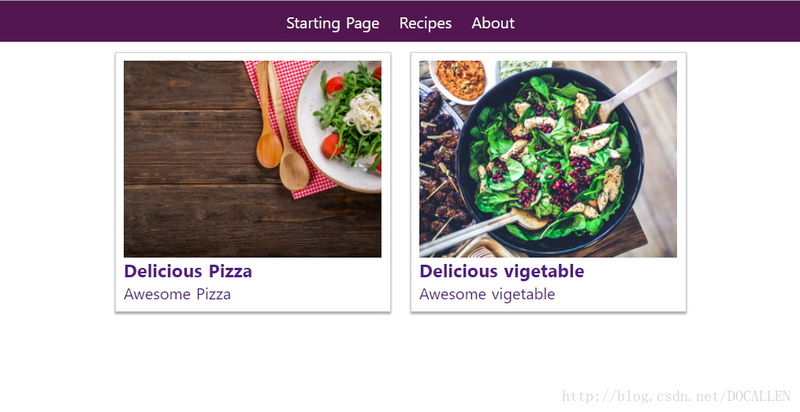This screenshot has height=412, width=800.
Task: Go to the Recipes page
Action: [x=426, y=23]
